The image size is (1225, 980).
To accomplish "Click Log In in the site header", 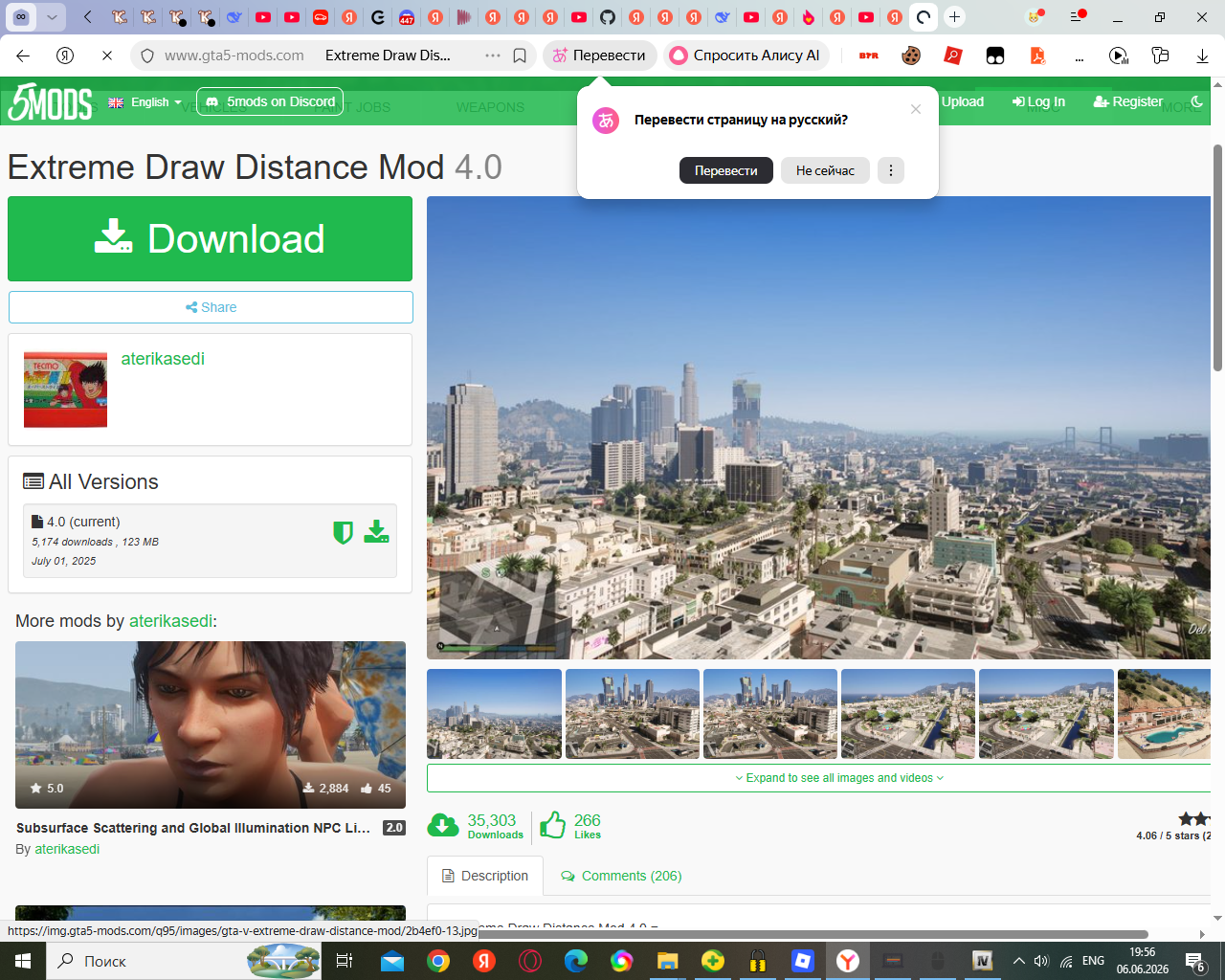I will [x=1038, y=101].
